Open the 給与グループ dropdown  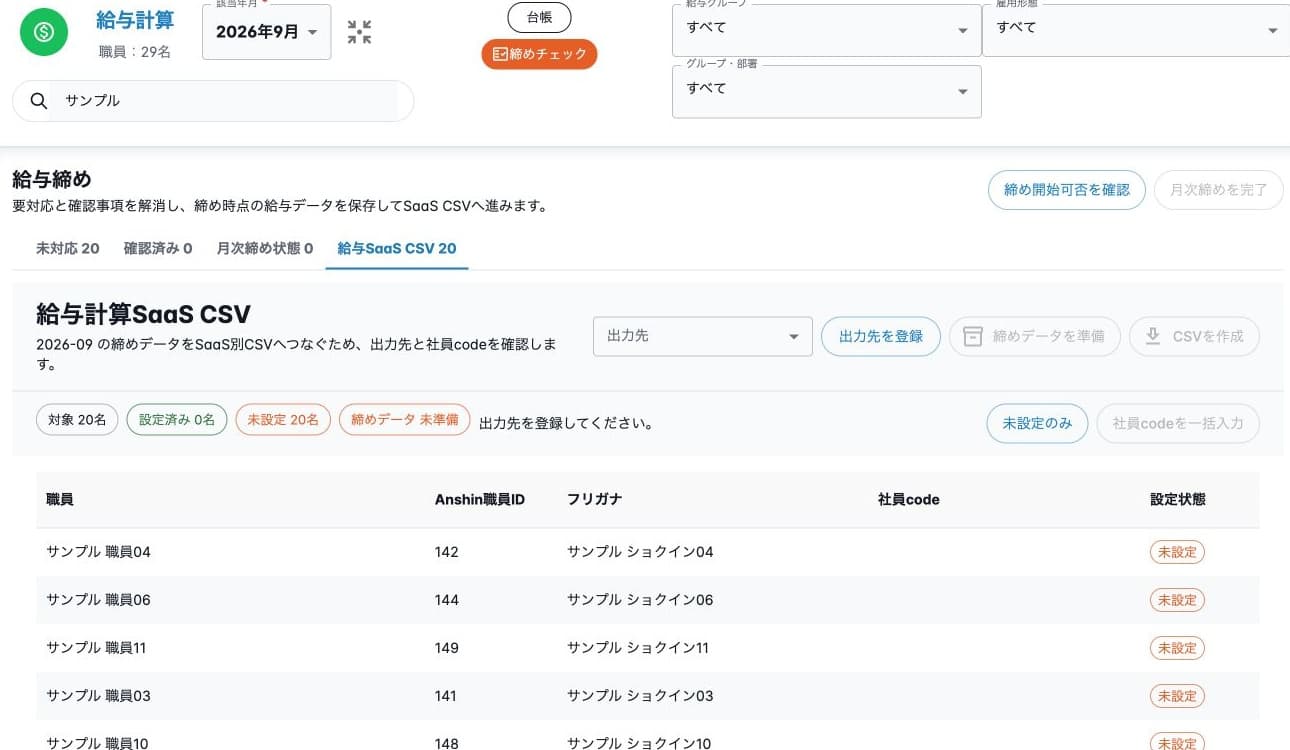[826, 29]
